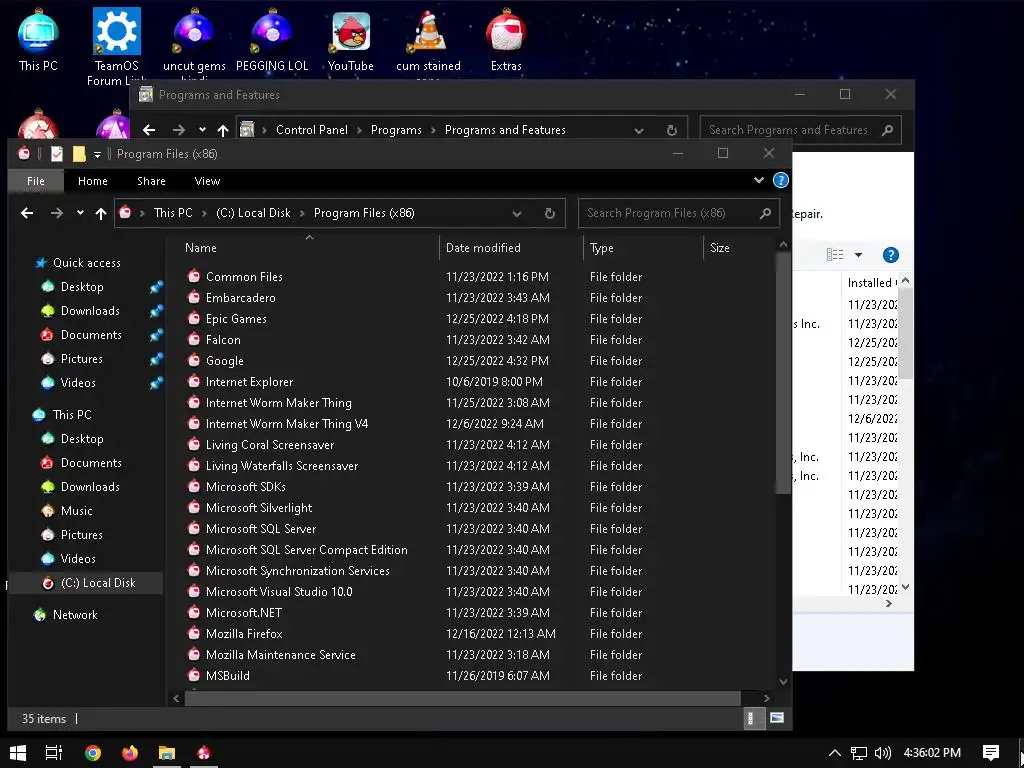Click Properties icon in quick access toolbar
The height and width of the screenshot is (768, 1024).
57,153
